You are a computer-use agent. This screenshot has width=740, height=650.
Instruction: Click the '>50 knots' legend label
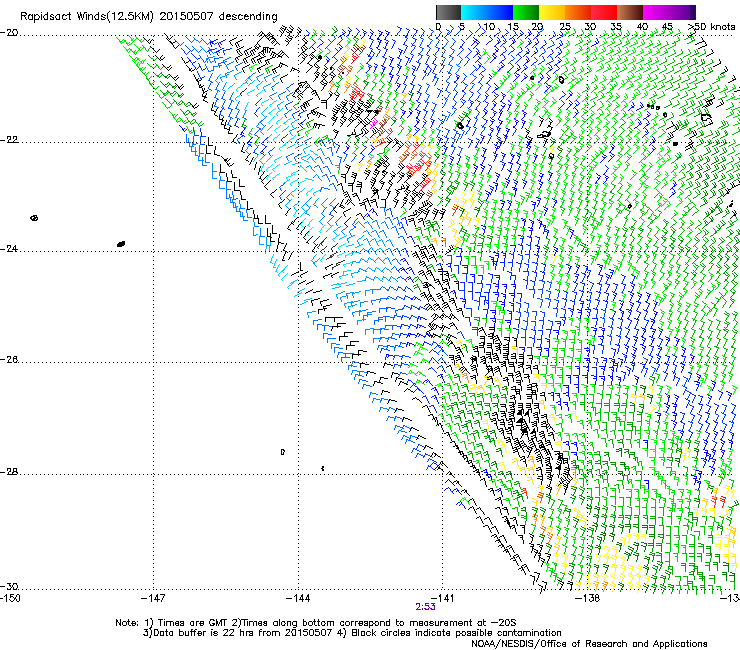711,27
